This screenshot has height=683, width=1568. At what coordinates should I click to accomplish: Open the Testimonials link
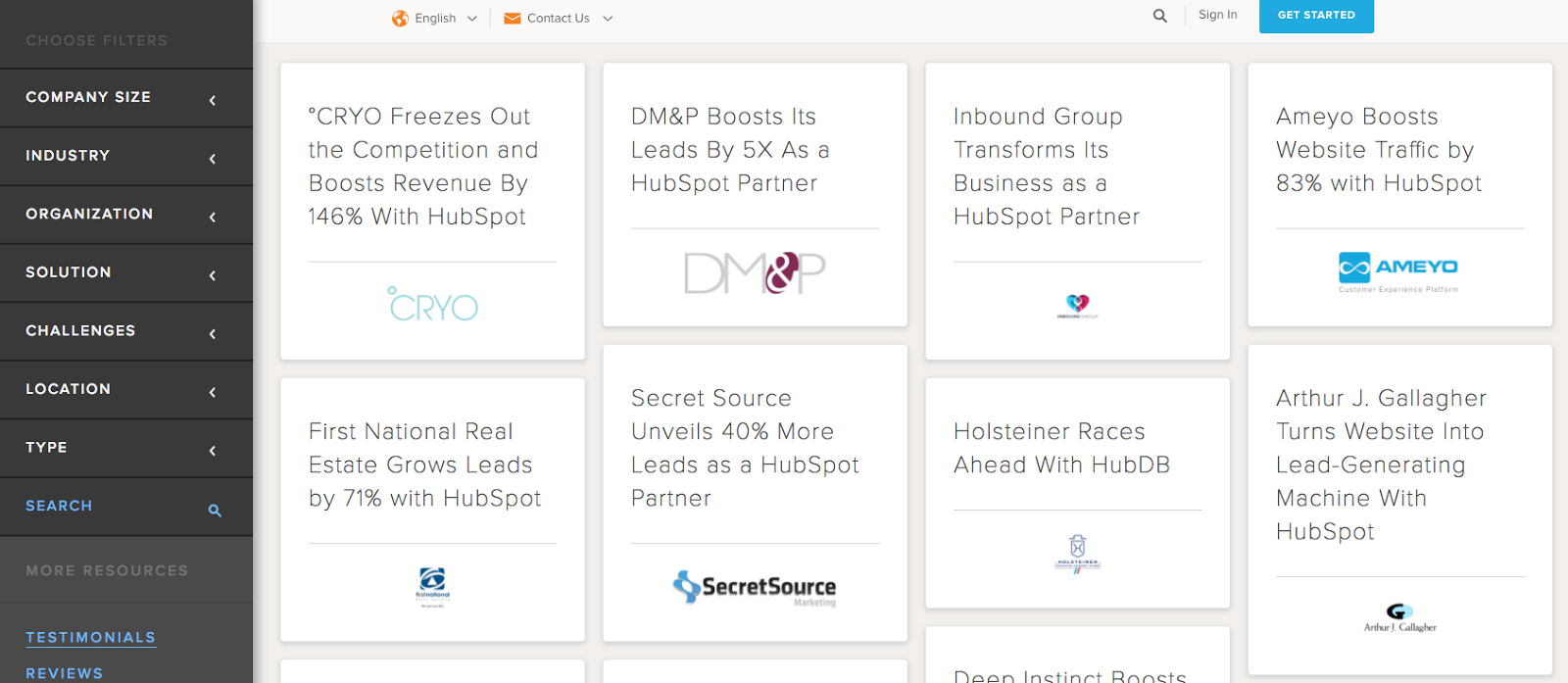91,638
